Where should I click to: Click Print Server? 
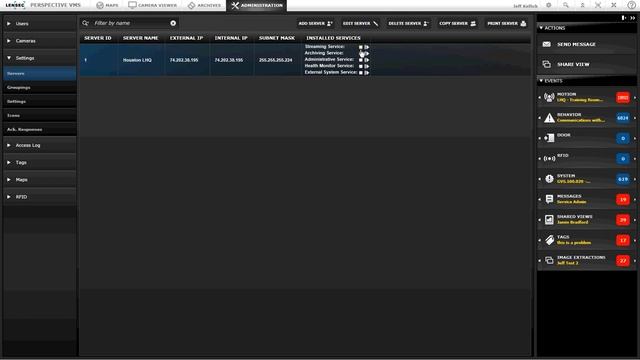coord(507,24)
